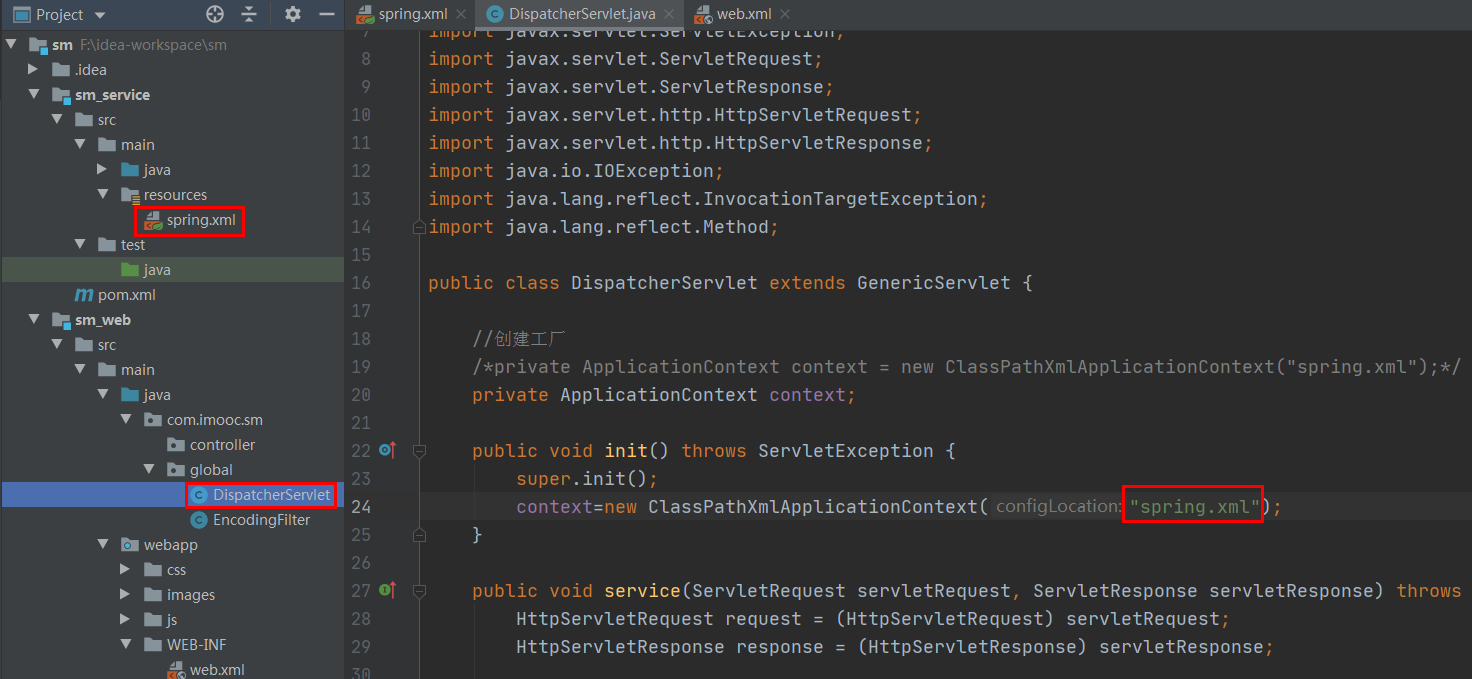Collapse the sm root project node arrow

tap(11, 45)
